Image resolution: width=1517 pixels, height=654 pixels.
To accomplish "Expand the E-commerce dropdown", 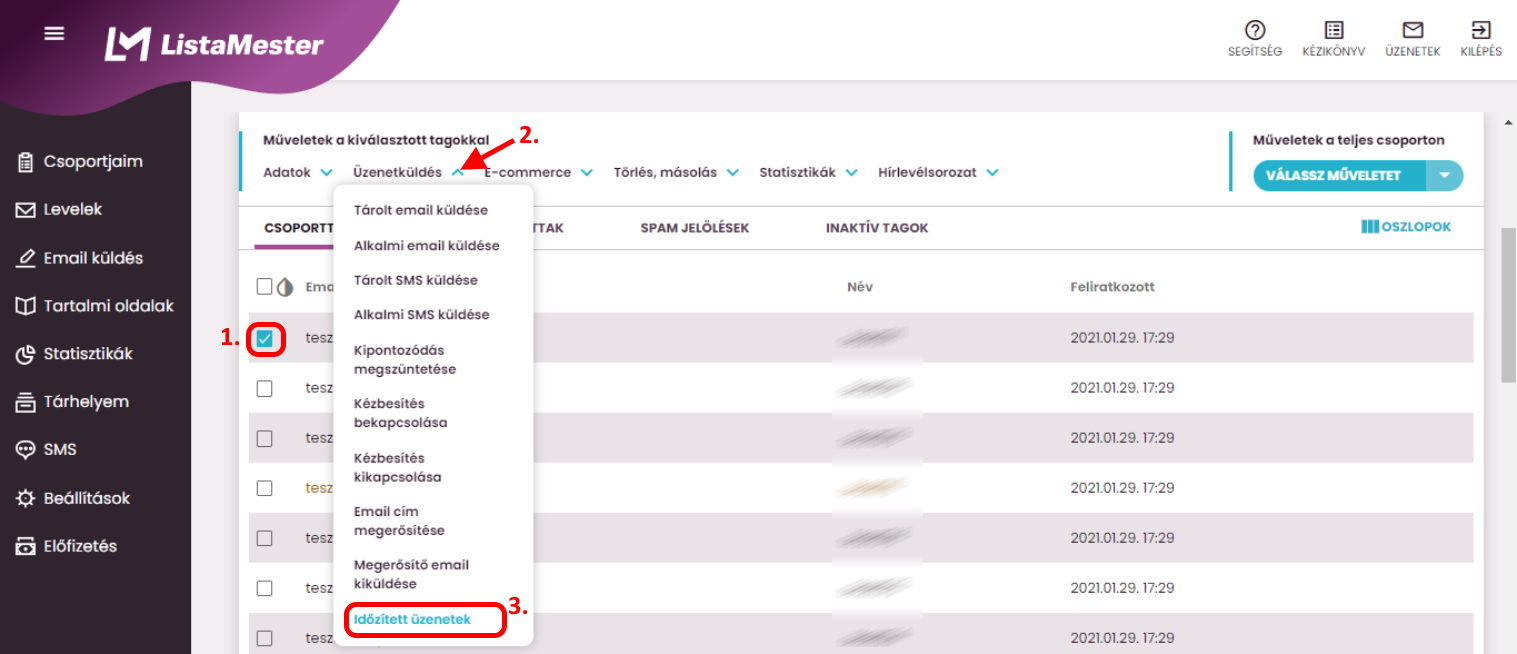I will click(538, 172).
